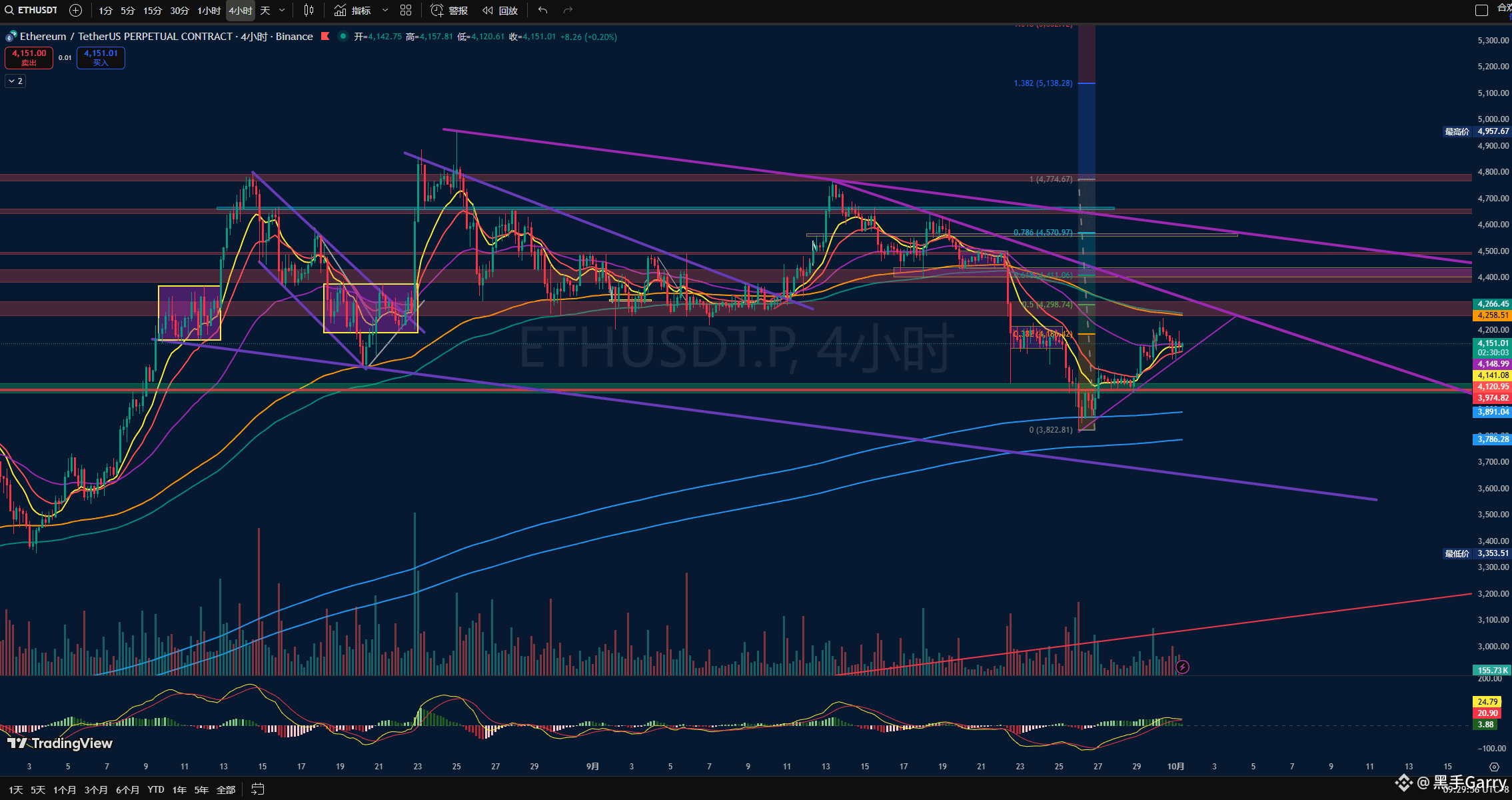Click the add symbol plus icon
Viewport: 1512px width, 800px height.
[x=76, y=10]
